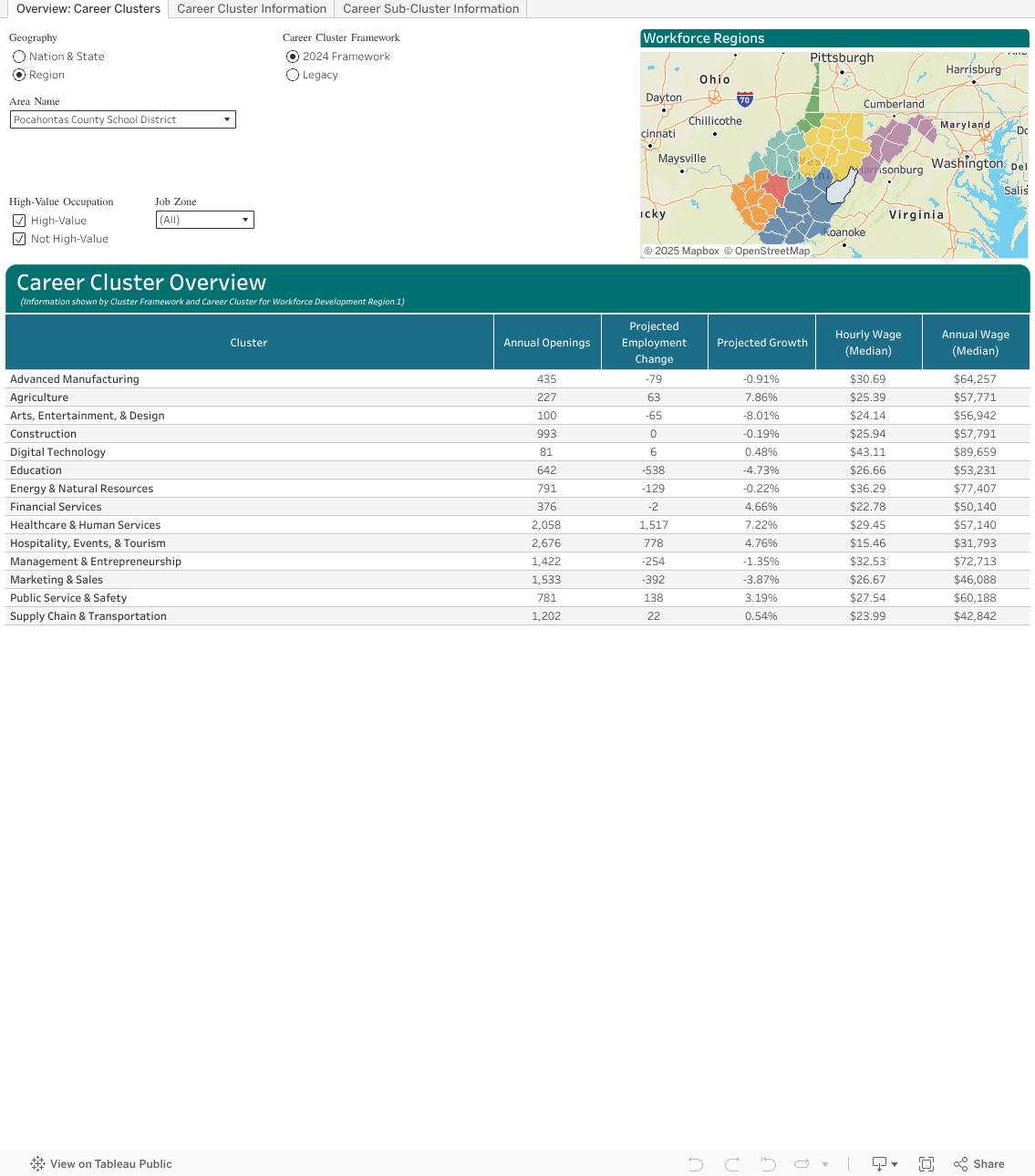This screenshot has width=1035, height=1176.
Task: Click the Workforce Regions map title
Action: pyautogui.click(x=704, y=38)
